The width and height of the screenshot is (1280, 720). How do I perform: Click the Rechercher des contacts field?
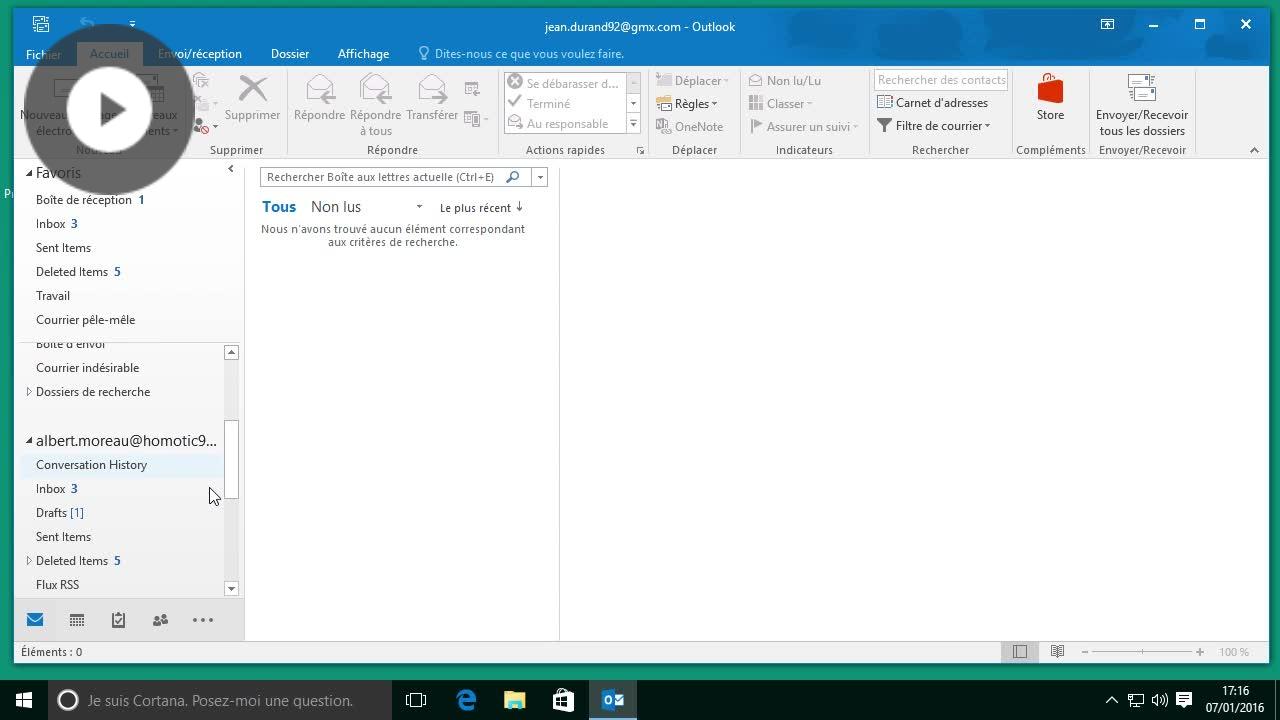click(x=941, y=80)
